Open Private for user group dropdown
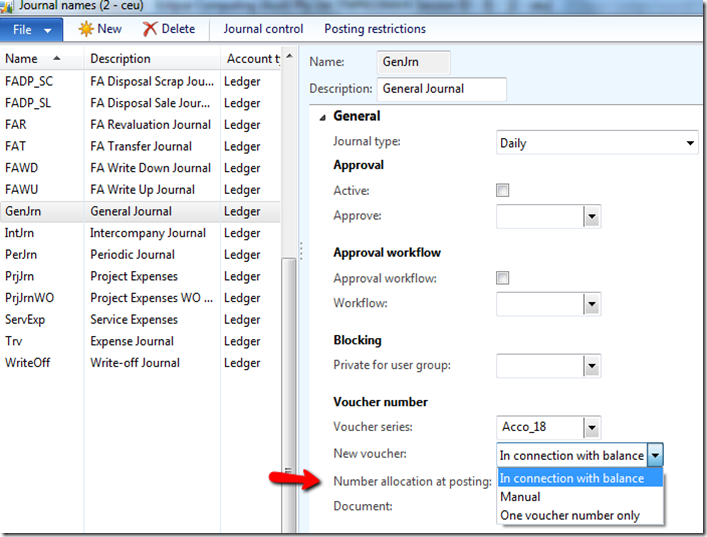This screenshot has width=707, height=537. tap(592, 366)
